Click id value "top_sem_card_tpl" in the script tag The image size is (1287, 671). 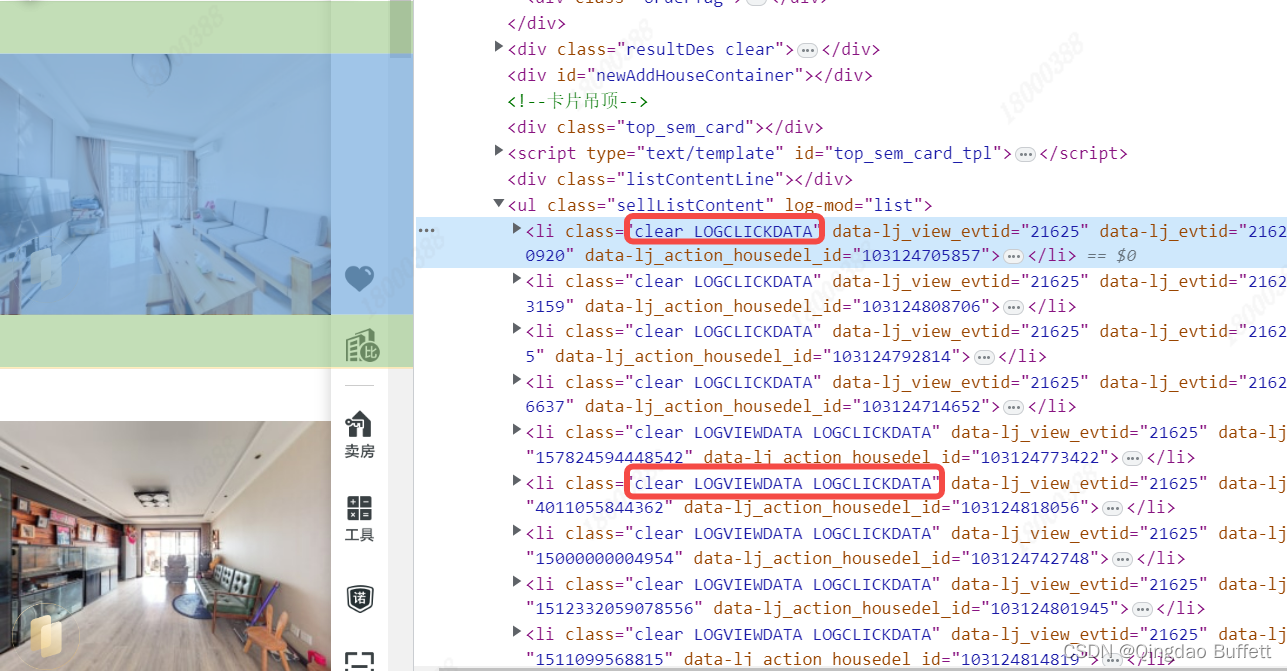point(913,153)
